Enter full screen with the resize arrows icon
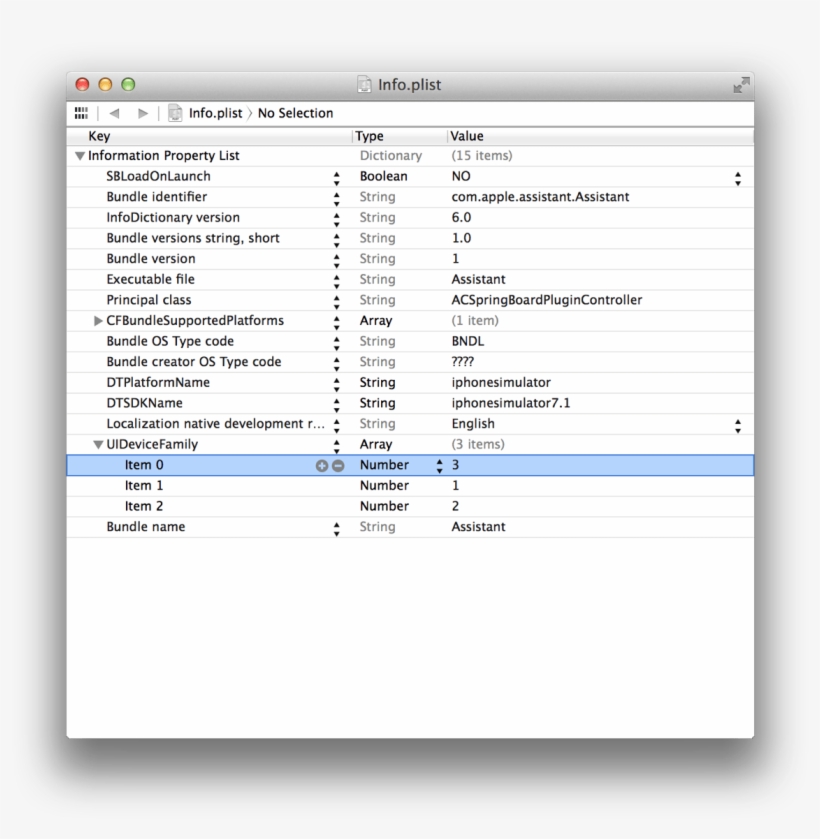 coord(740,85)
